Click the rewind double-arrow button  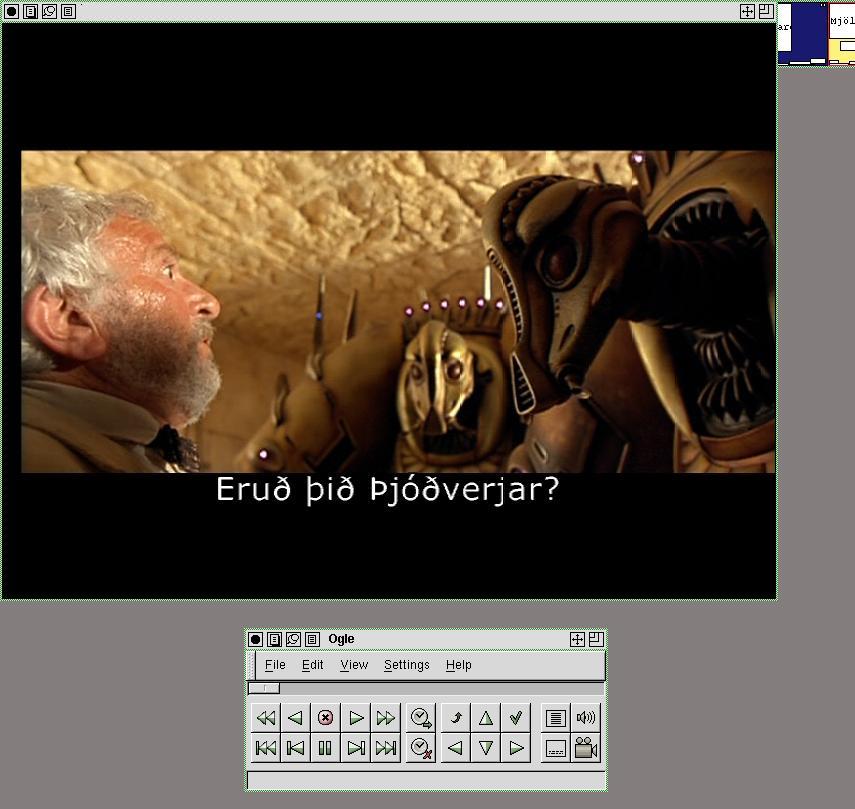coord(265,718)
